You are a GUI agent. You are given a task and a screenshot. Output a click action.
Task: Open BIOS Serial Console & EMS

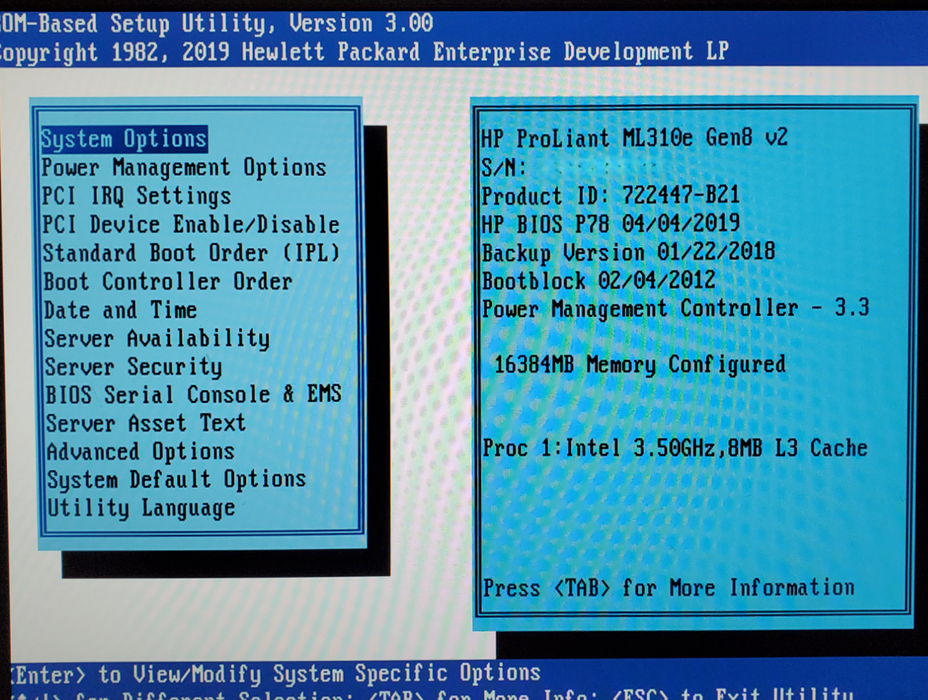click(x=194, y=395)
